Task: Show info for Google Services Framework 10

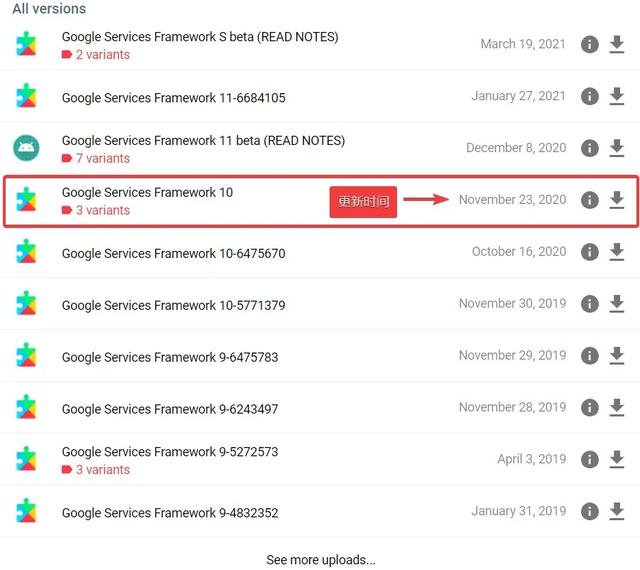Action: [589, 200]
